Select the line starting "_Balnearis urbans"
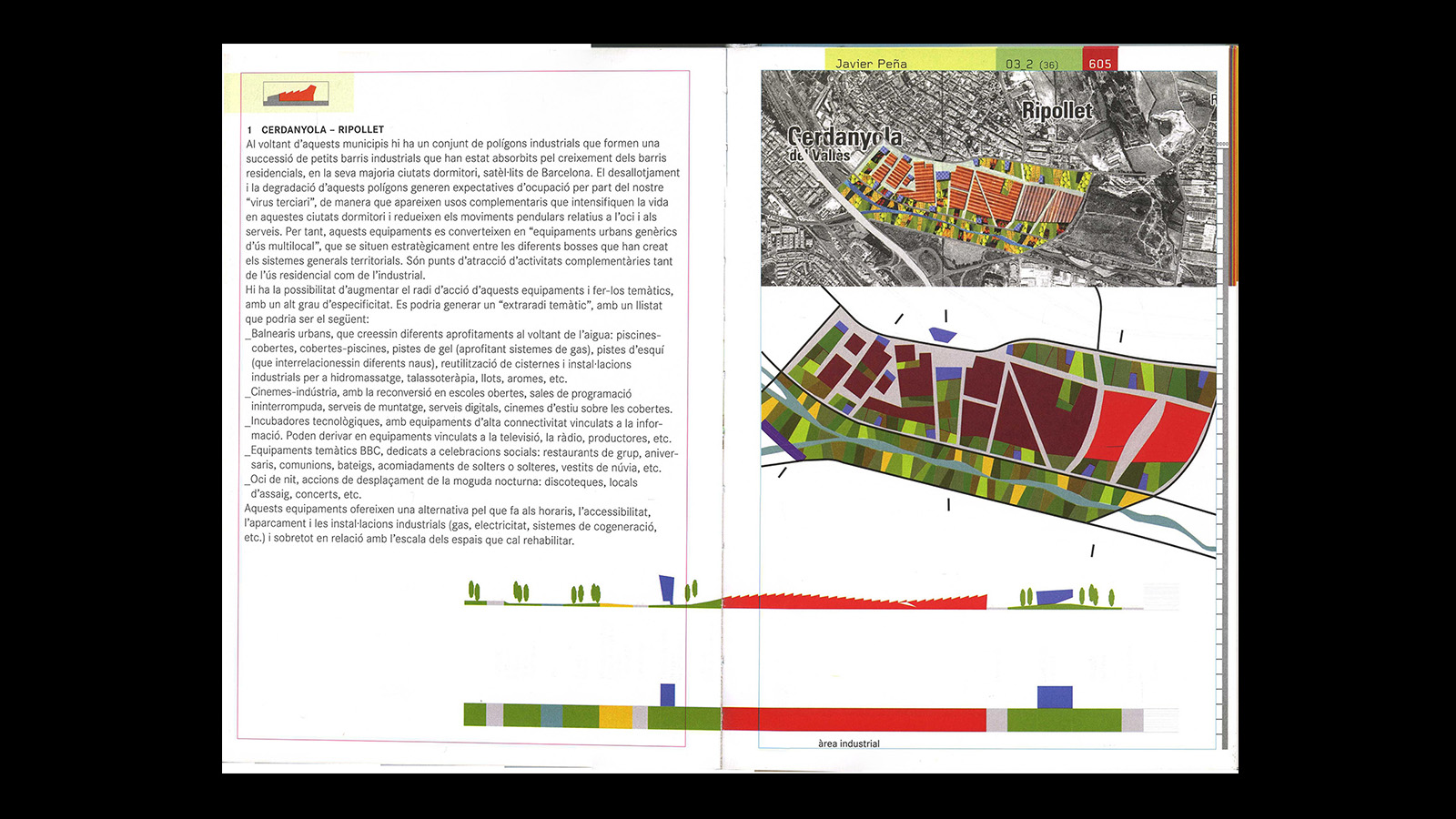 452,334
